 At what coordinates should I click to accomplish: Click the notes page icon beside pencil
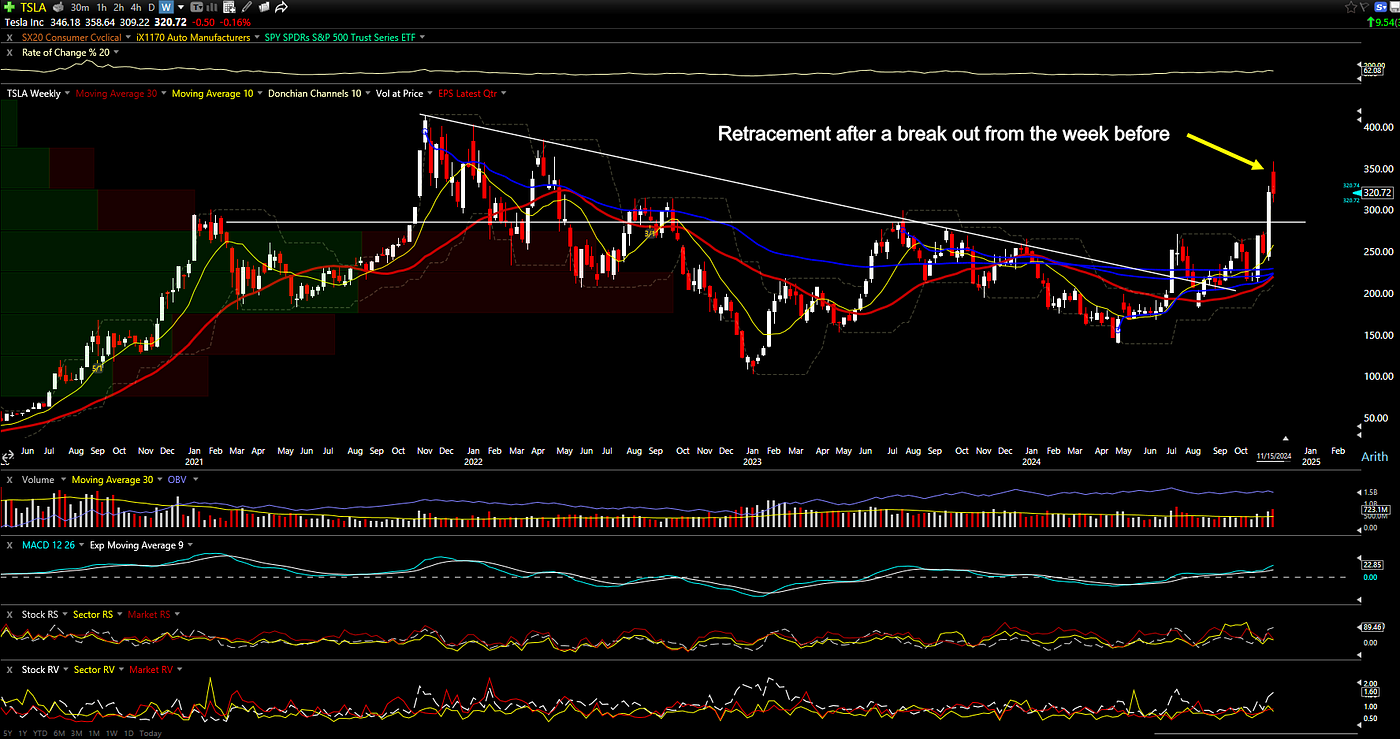tap(264, 7)
